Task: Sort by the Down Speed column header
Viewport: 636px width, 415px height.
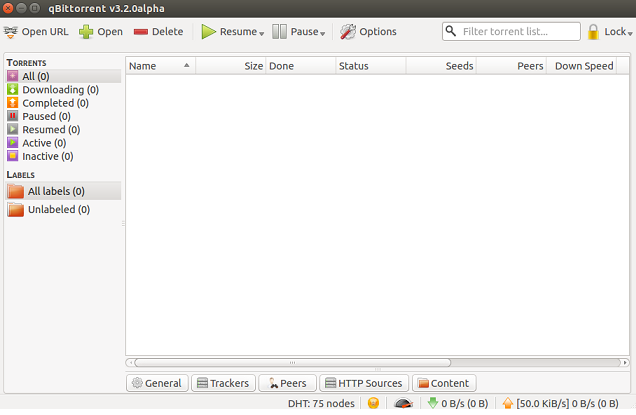Action: click(x=582, y=66)
